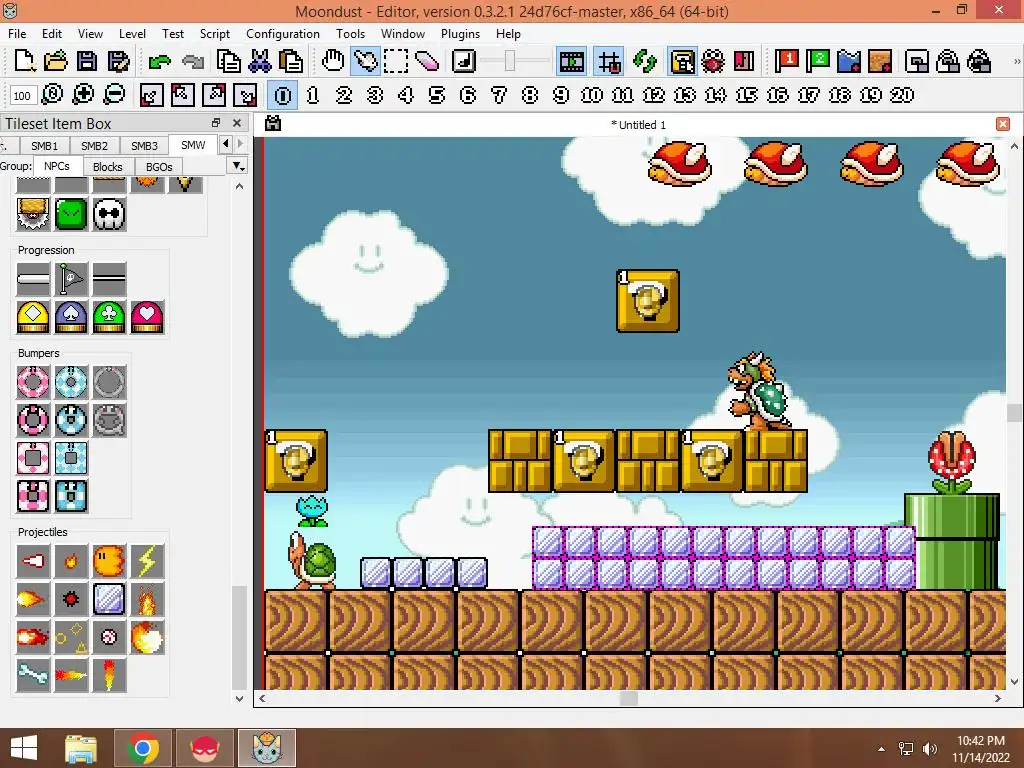Open the Script menu
The width and height of the screenshot is (1024, 768).
pyautogui.click(x=215, y=33)
